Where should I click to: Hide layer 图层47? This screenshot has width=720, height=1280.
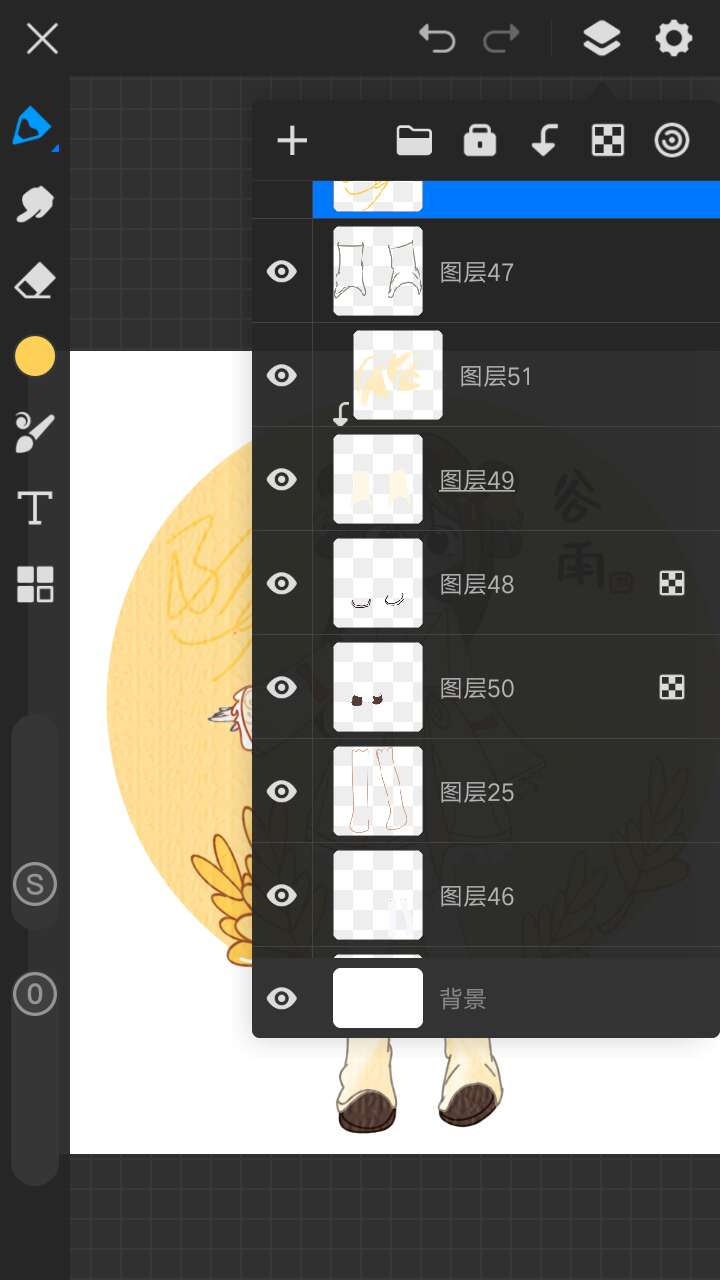pos(282,272)
